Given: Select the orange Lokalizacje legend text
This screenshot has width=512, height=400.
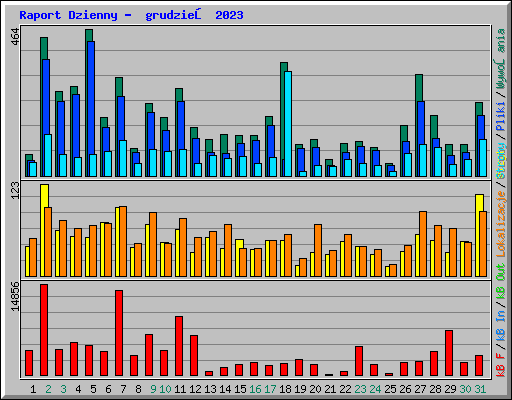Looking at the screenshot, I should pos(501,224).
